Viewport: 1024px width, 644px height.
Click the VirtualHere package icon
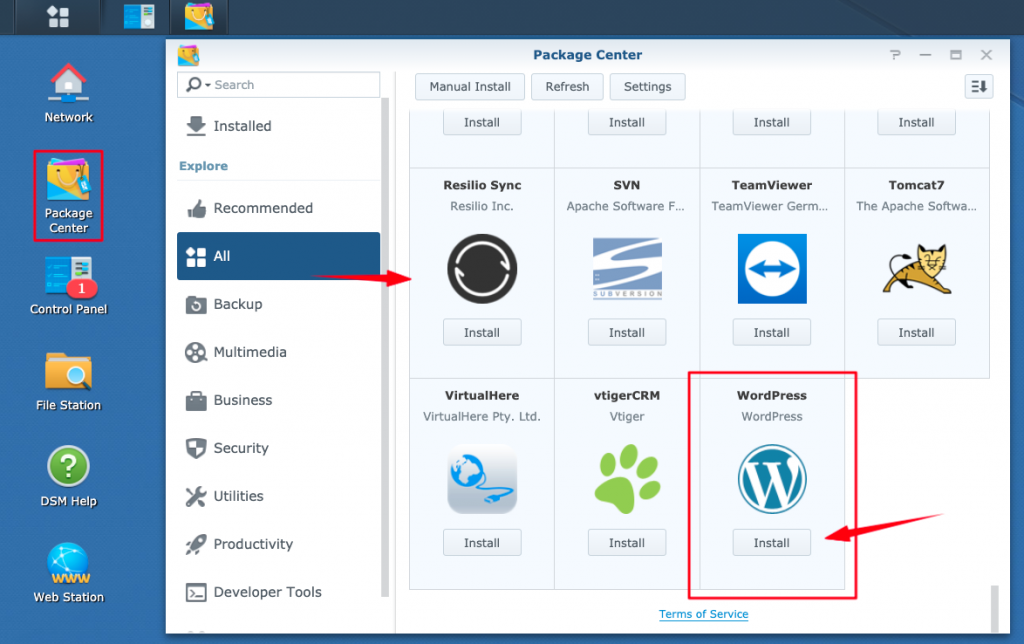[x=482, y=479]
